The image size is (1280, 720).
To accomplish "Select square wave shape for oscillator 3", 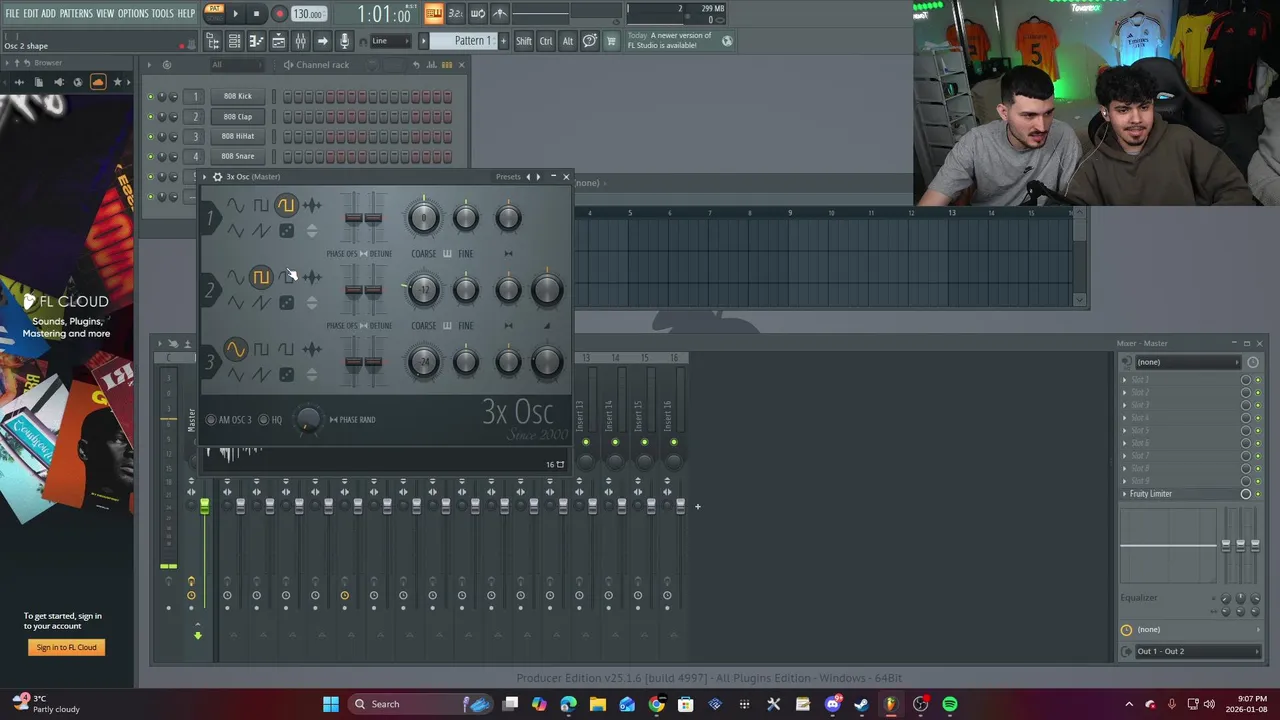I will [x=261, y=349].
